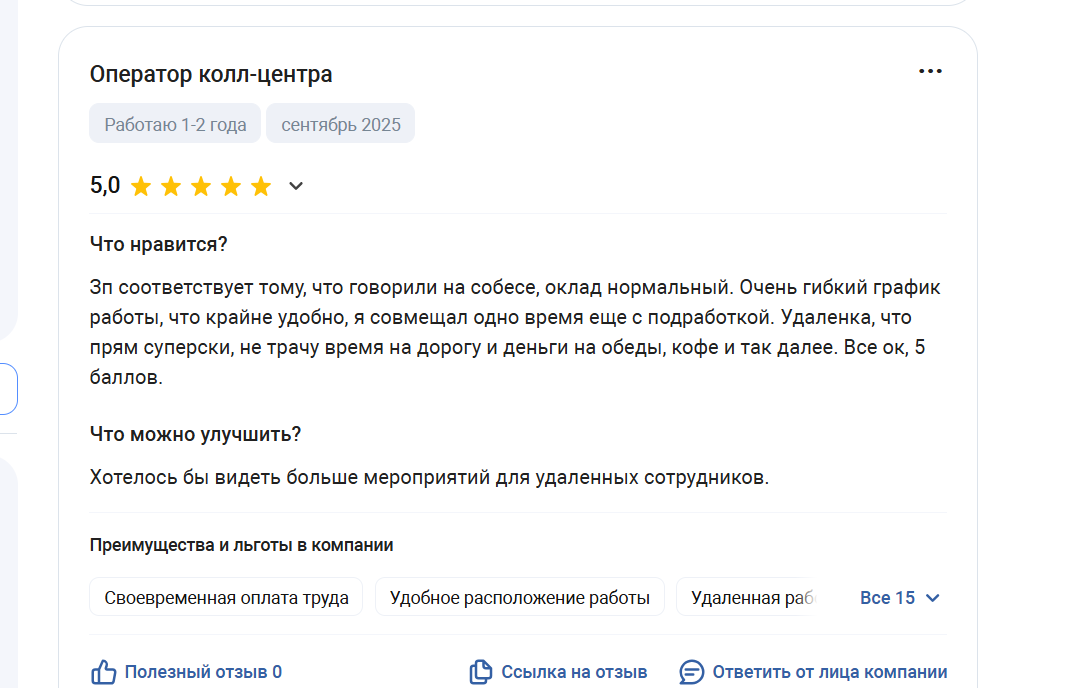Click the Ссылка на отзыв link text
This screenshot has width=1065, height=688.
[574, 672]
